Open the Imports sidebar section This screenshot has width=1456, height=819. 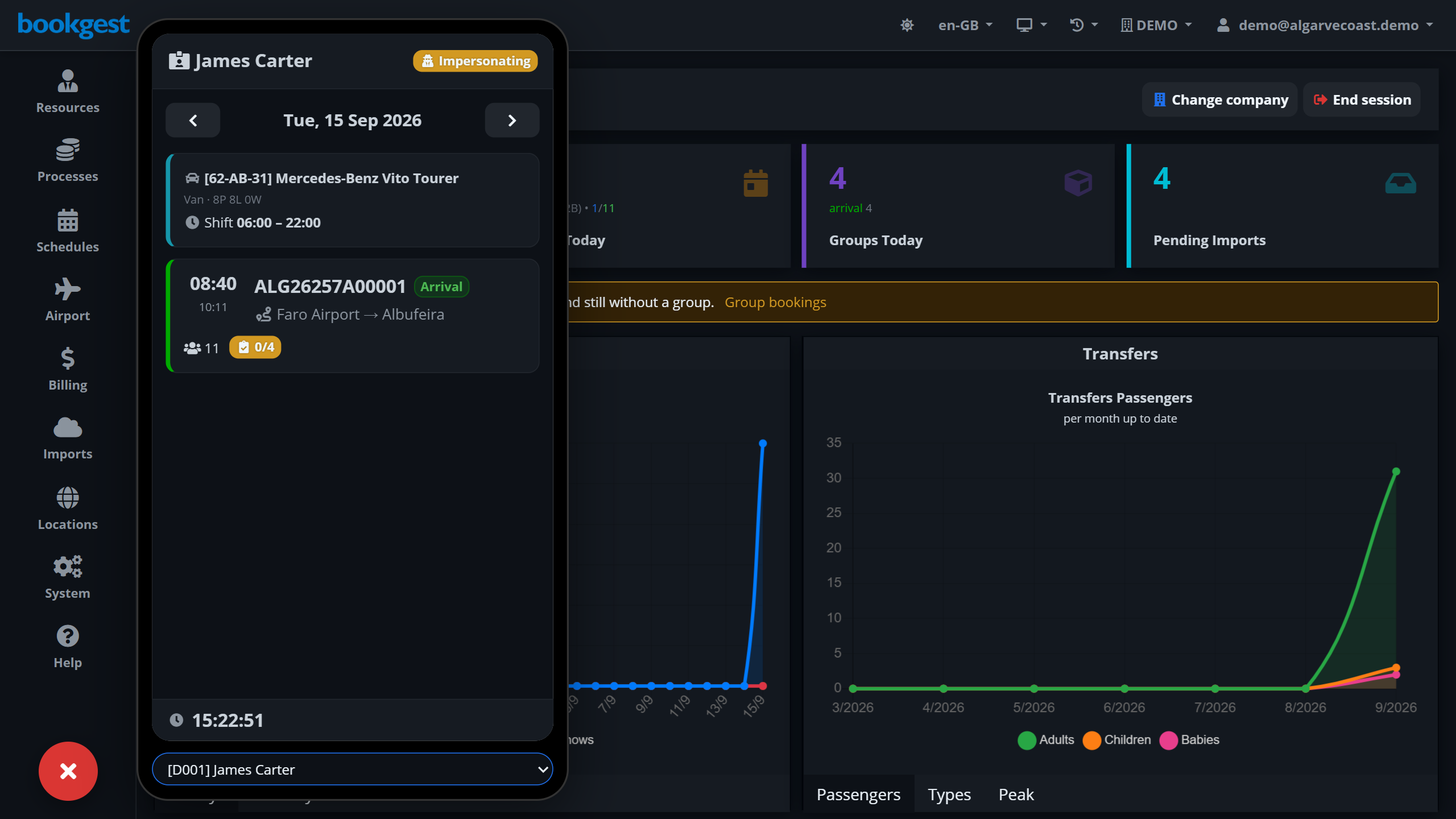pos(68,438)
